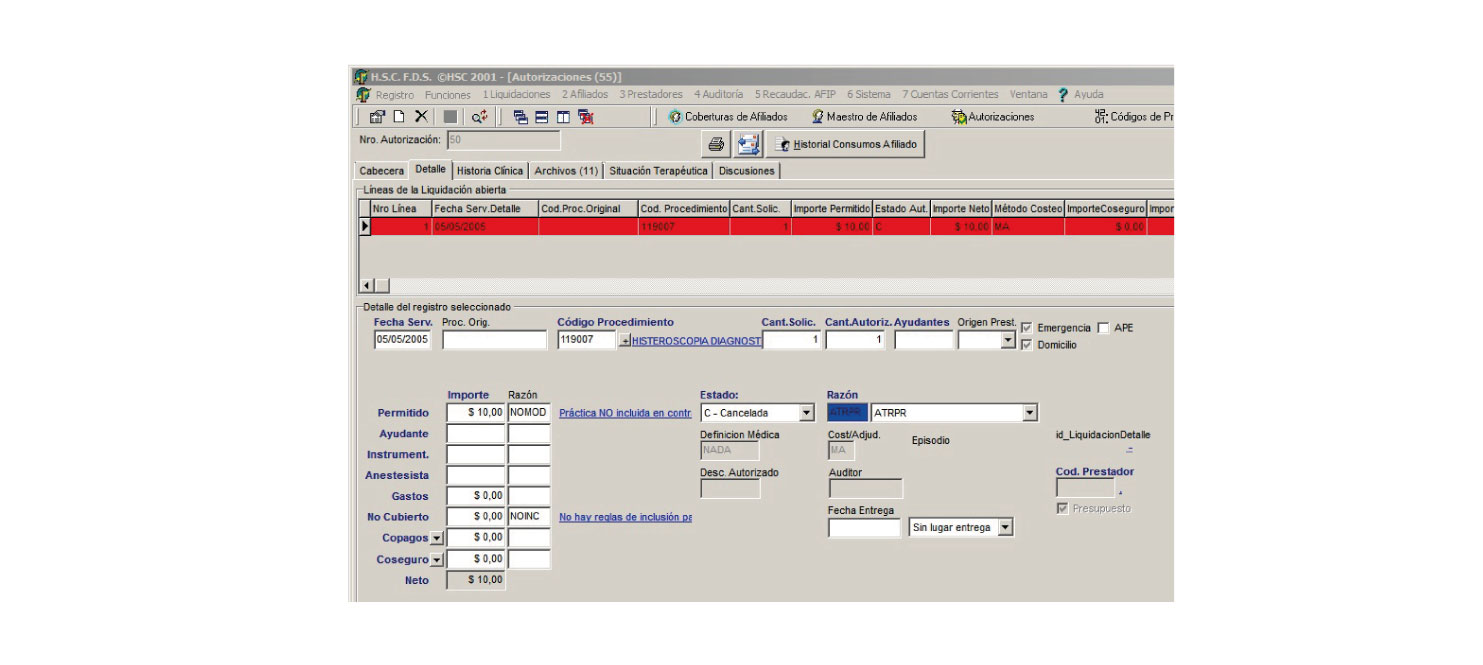Open Maestro de Afiliados from the toolbar

click(864, 117)
